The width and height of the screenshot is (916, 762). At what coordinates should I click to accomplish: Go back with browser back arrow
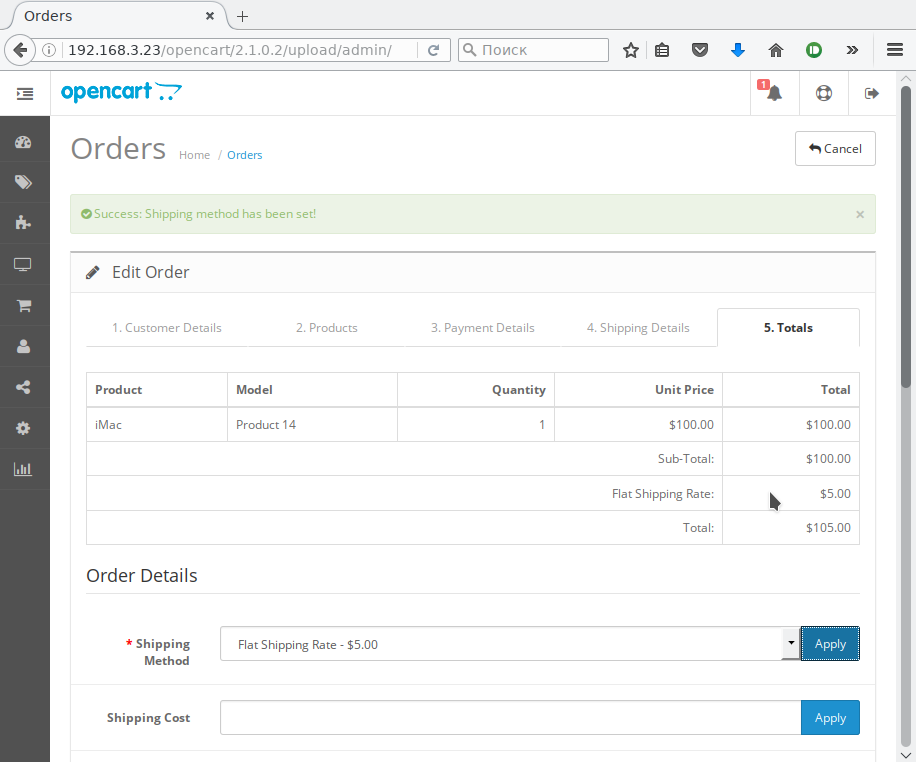pos(20,50)
